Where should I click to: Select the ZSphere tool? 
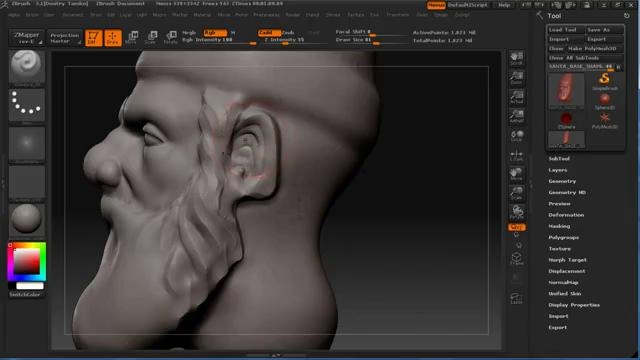pyautogui.click(x=566, y=121)
